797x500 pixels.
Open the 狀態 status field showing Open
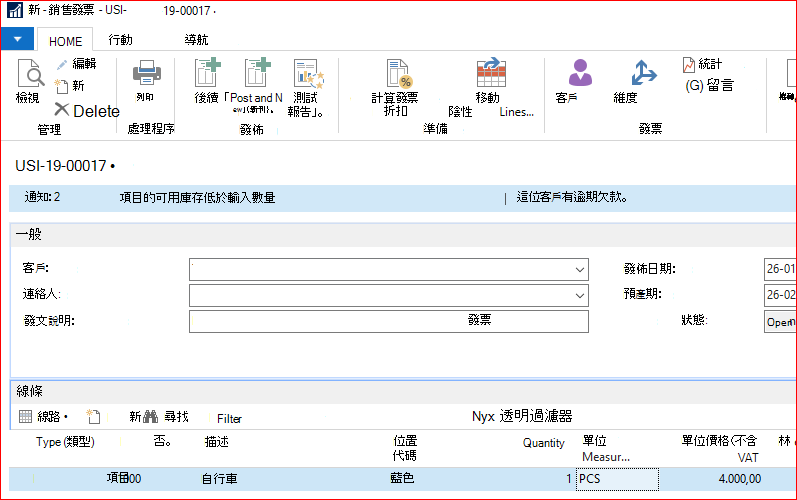click(780, 322)
